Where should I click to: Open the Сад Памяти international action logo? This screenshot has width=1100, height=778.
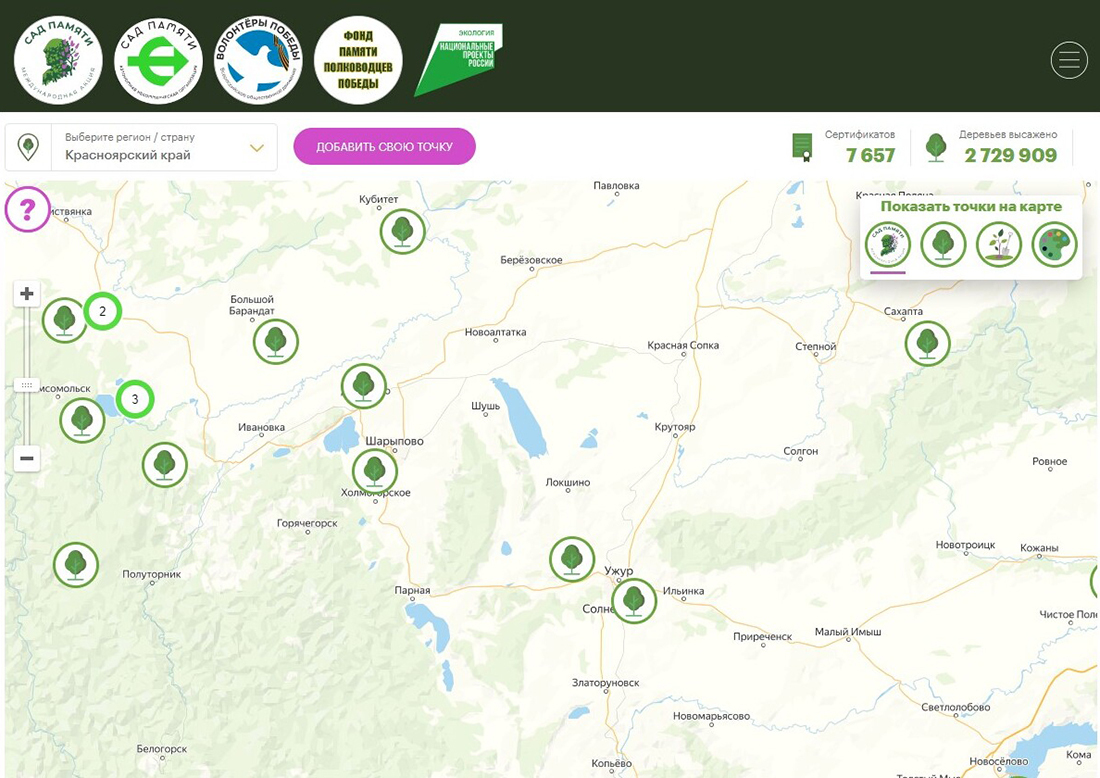point(58,60)
